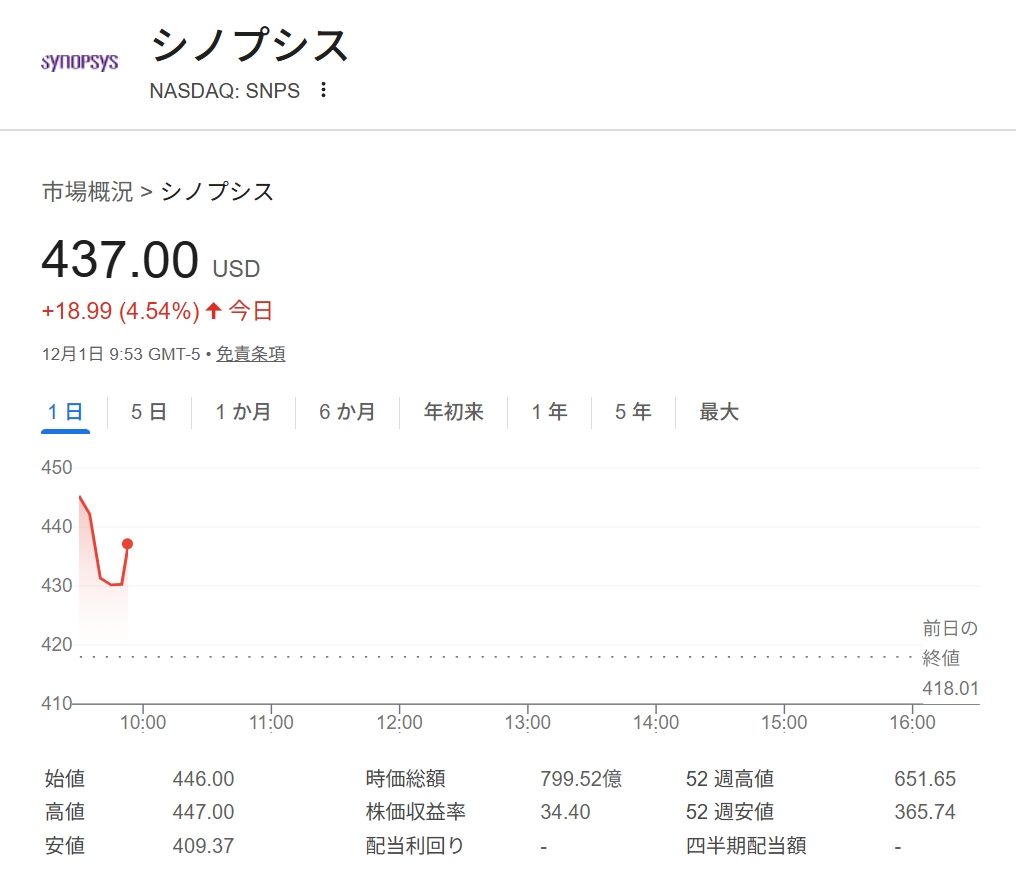1016x885 pixels.
Task: Click the 高値 value 447.00
Action: coord(203,812)
